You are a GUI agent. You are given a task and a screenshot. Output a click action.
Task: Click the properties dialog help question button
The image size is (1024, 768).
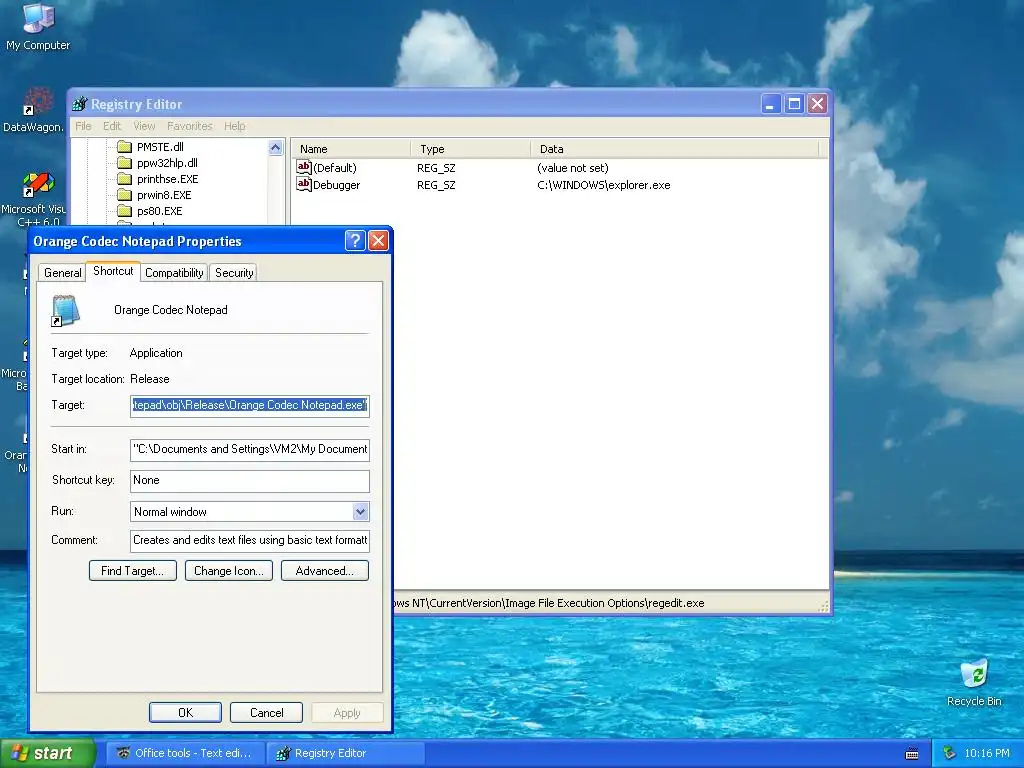coord(355,240)
